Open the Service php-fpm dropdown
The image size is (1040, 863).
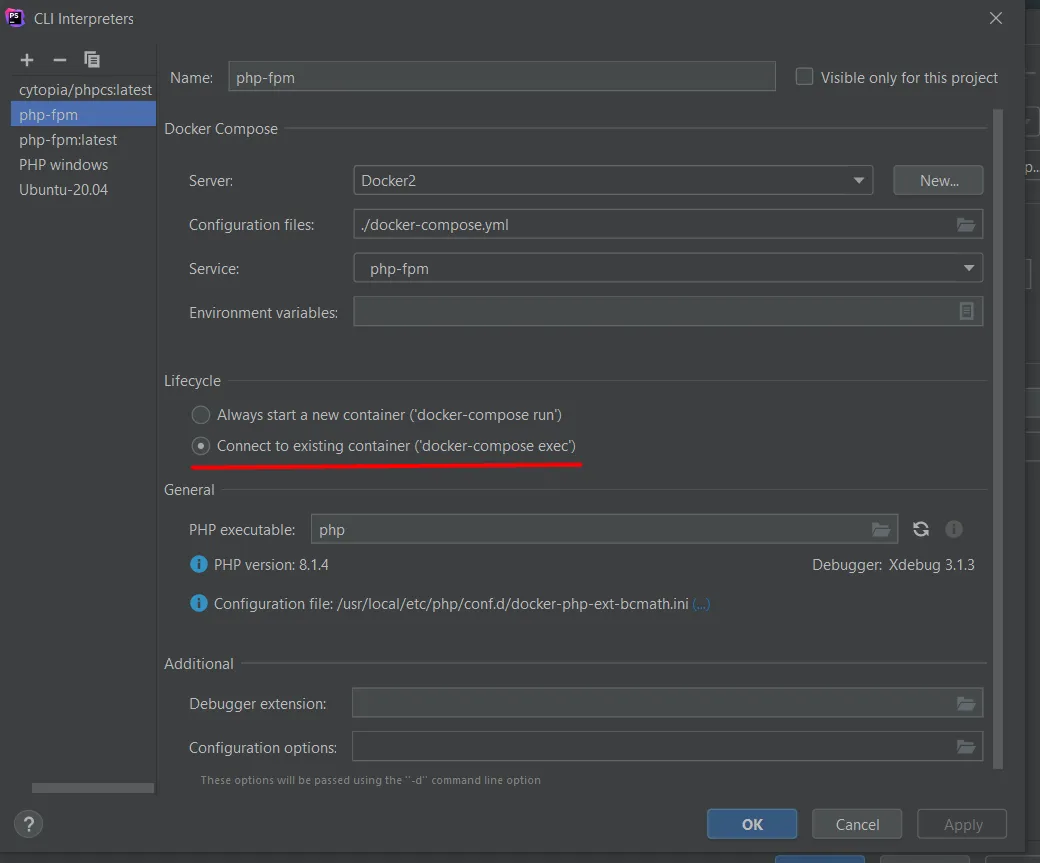coord(668,269)
